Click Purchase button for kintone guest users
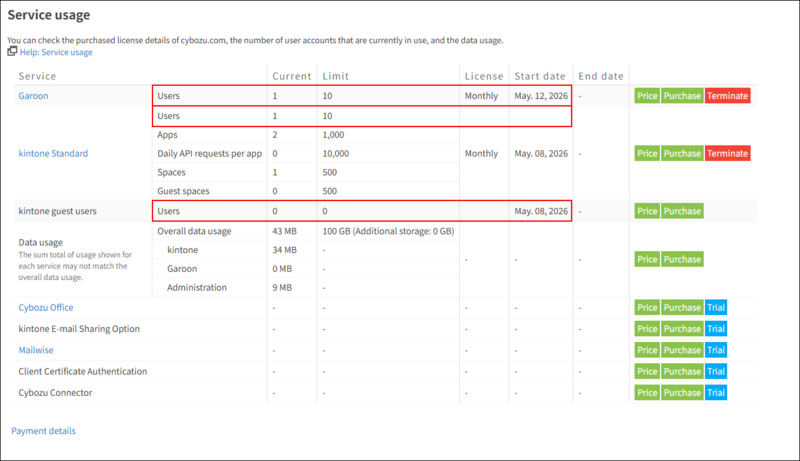Viewport: 800px width, 461px height. click(682, 211)
